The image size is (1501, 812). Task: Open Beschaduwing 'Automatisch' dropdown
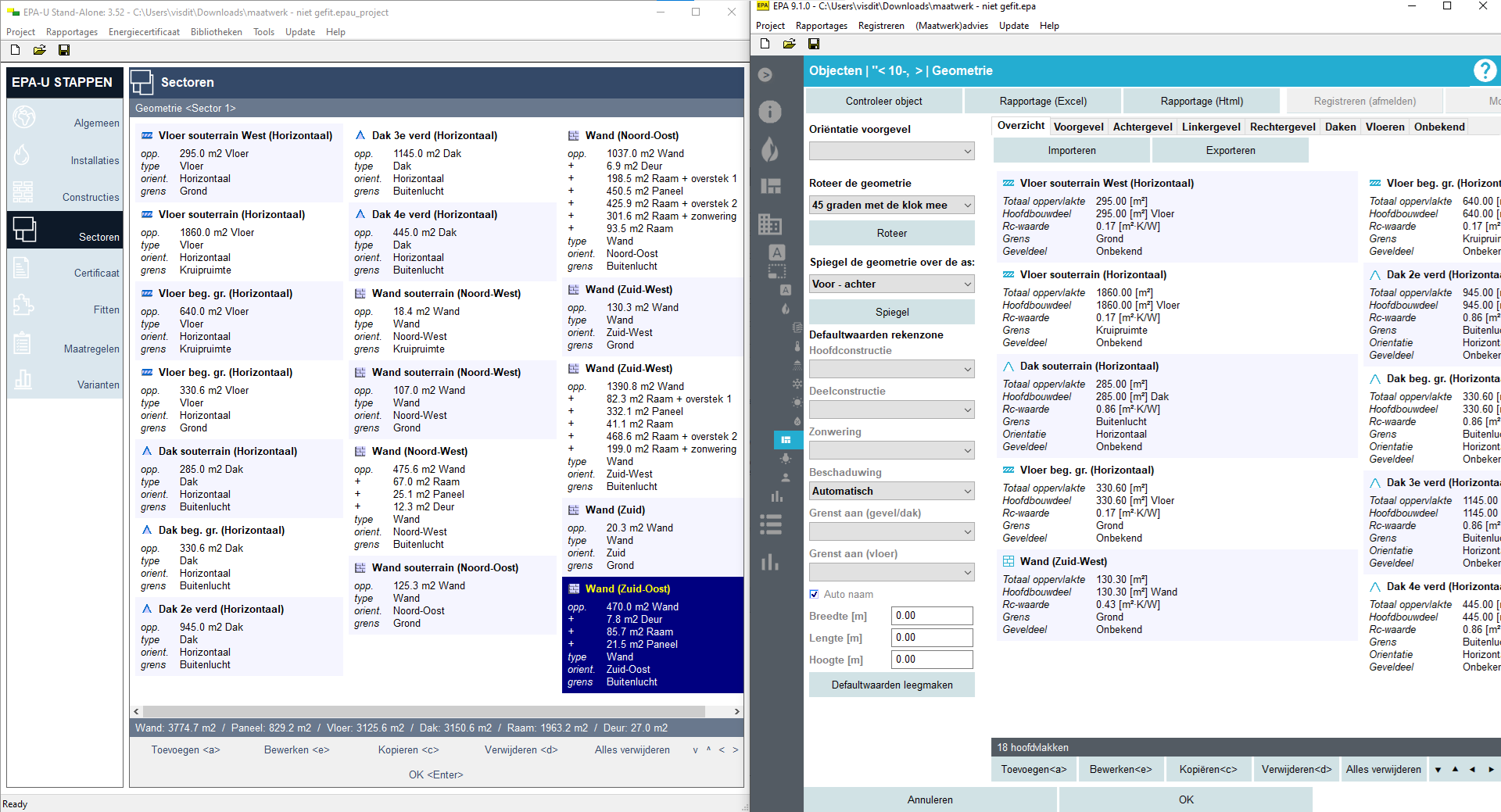(x=892, y=491)
